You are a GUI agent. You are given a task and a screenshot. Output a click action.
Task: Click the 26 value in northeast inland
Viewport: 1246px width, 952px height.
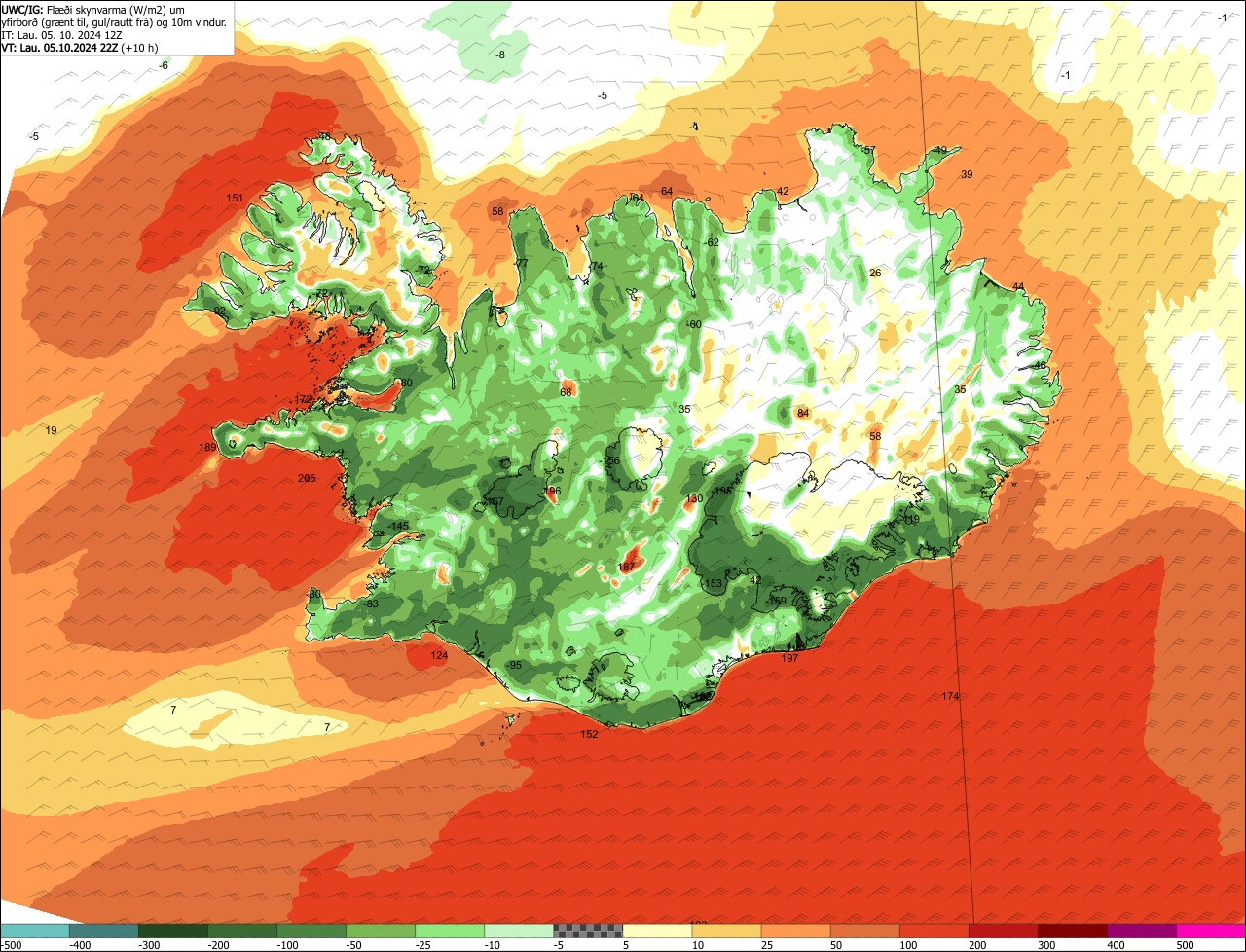pyautogui.click(x=875, y=273)
